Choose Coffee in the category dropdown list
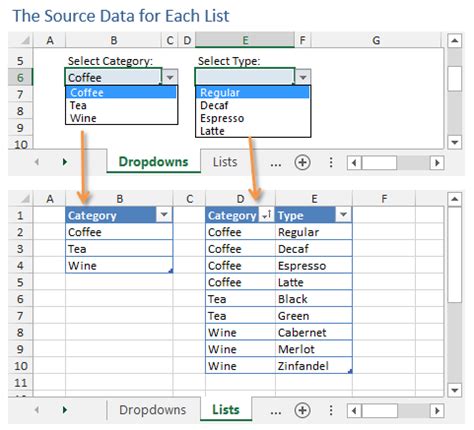The height and width of the screenshot is (430, 474). tap(121, 92)
